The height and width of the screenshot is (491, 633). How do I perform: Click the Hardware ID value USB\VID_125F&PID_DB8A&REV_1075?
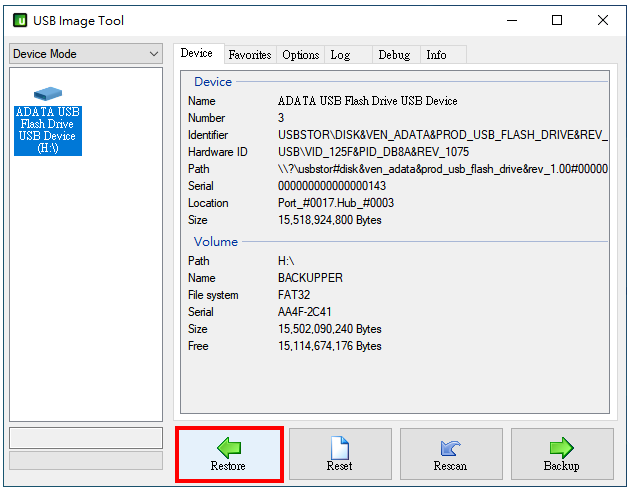pyautogui.click(x=373, y=152)
